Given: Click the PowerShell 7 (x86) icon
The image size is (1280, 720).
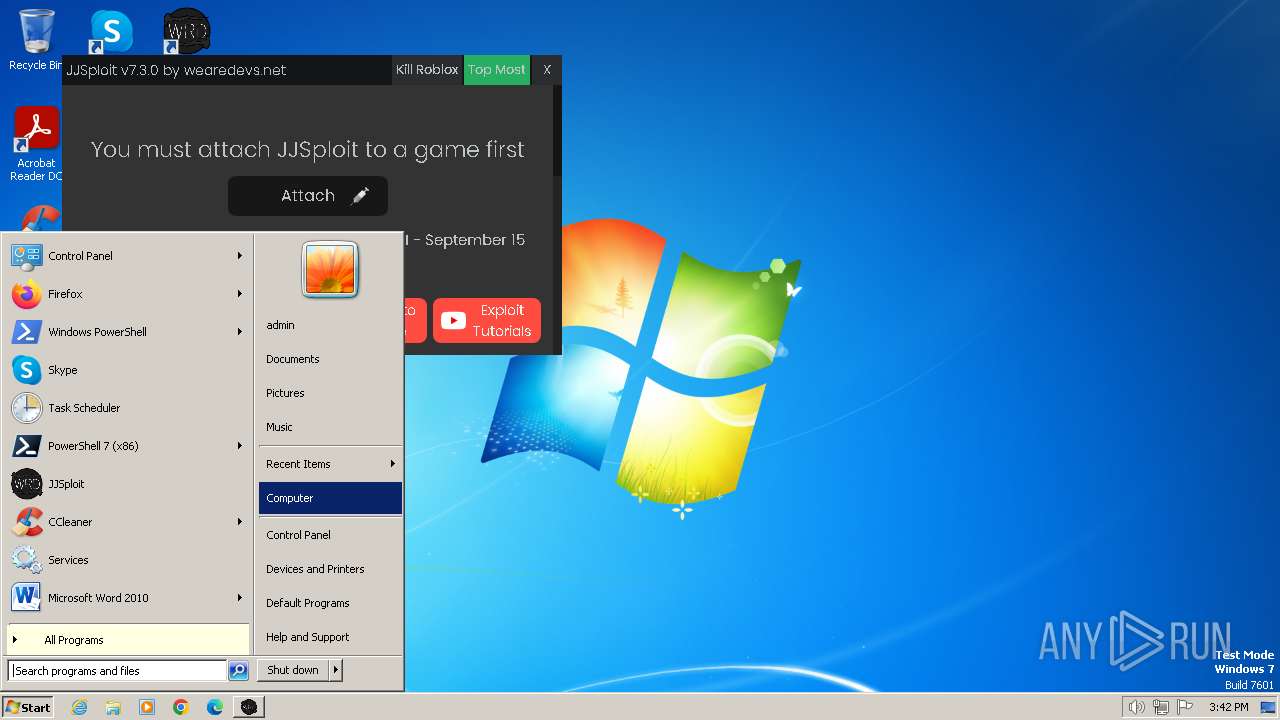Looking at the screenshot, I should 26,446.
